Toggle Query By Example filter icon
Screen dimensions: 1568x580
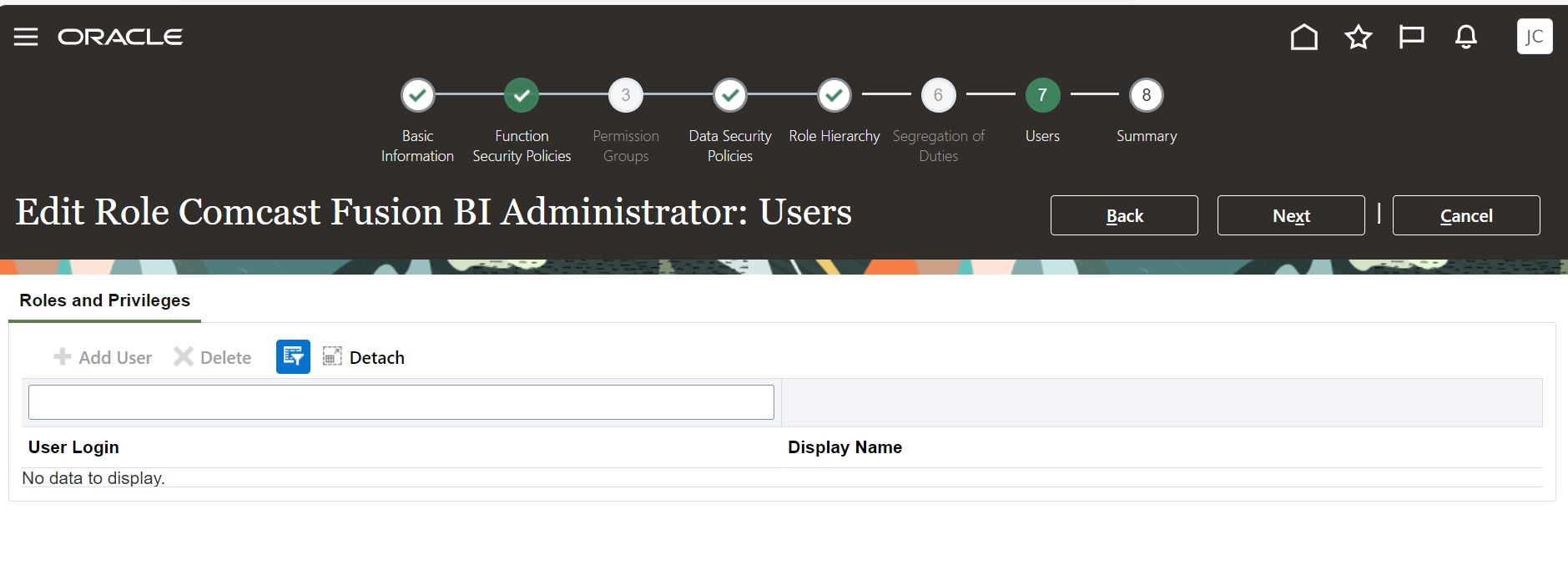293,356
